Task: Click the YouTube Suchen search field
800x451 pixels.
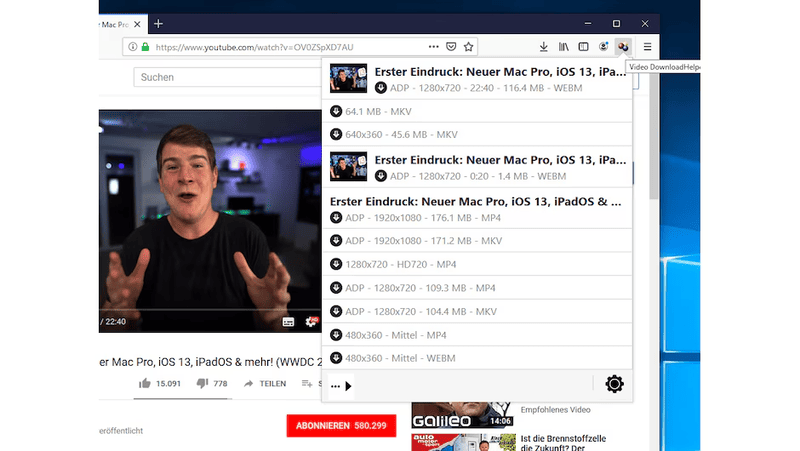Action: pyautogui.click(x=228, y=77)
